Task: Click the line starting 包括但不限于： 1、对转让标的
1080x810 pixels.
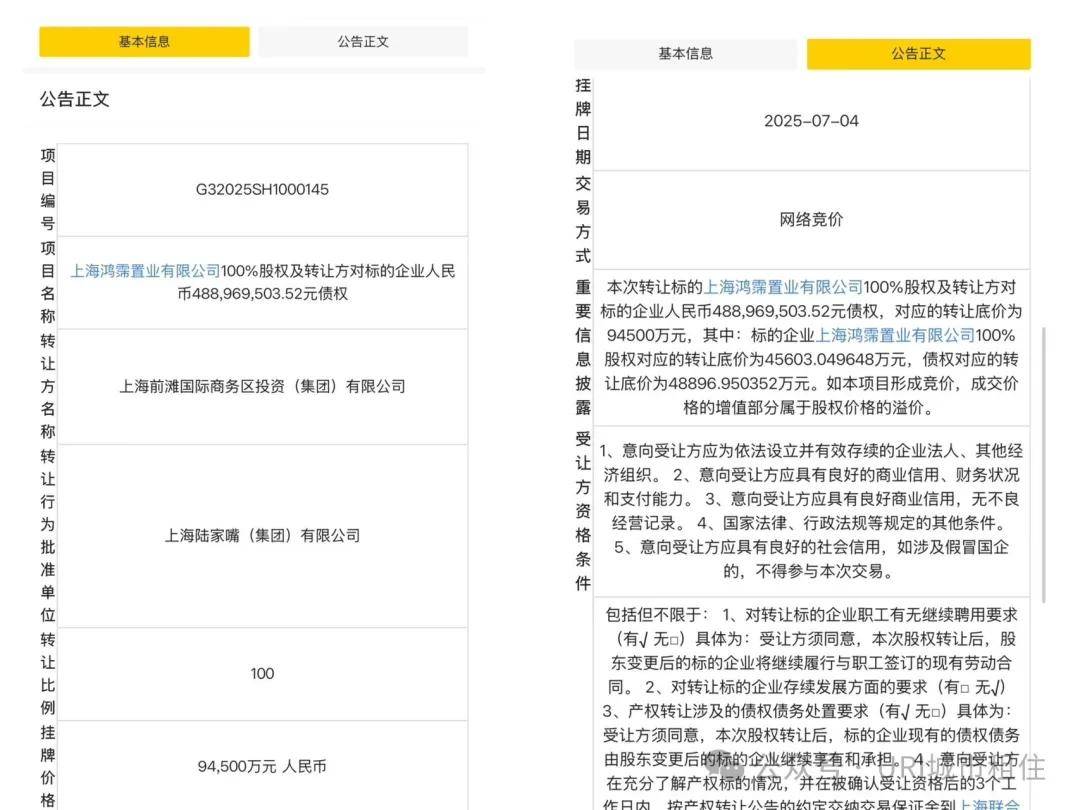Action: (x=811, y=614)
